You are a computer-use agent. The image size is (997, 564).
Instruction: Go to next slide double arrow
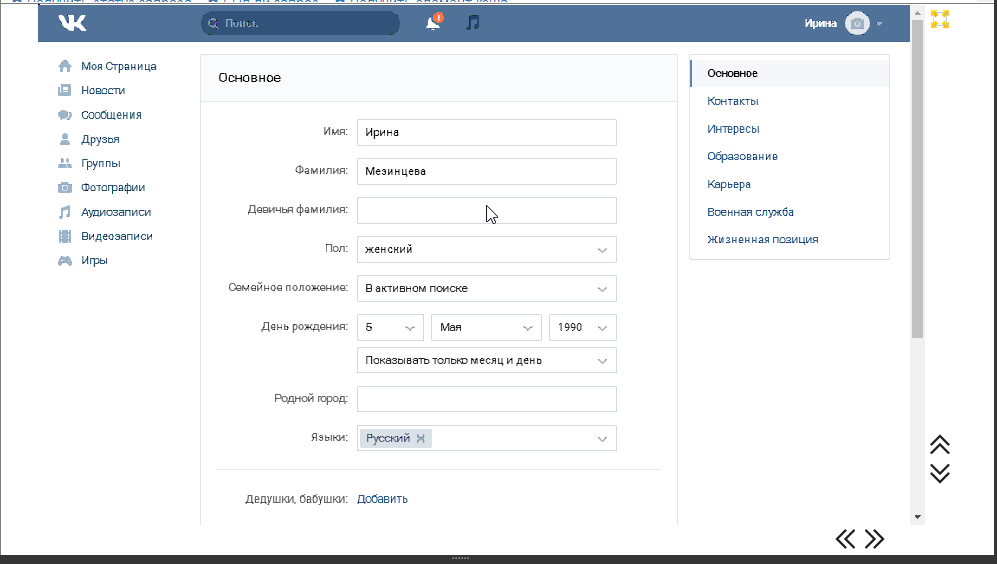(x=875, y=539)
